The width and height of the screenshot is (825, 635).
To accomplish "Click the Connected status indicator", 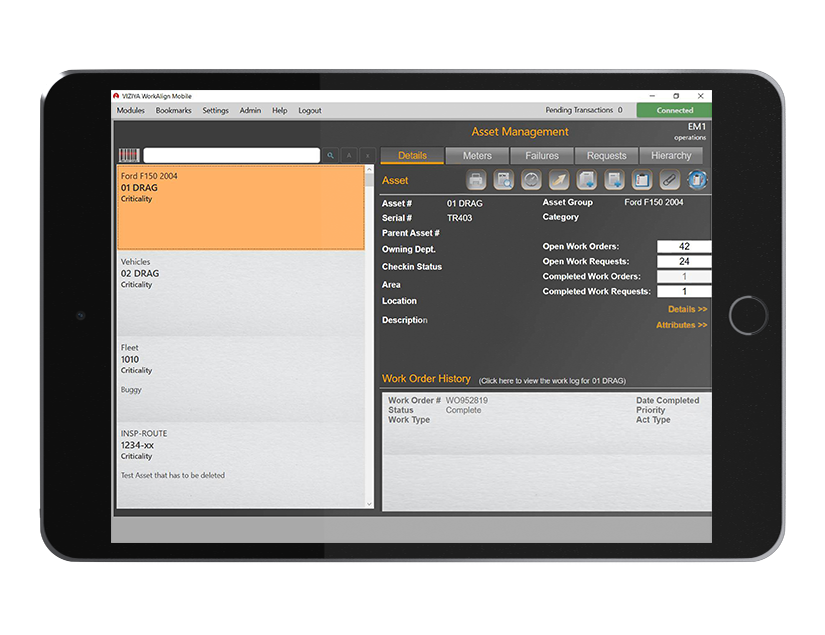I will (x=673, y=110).
